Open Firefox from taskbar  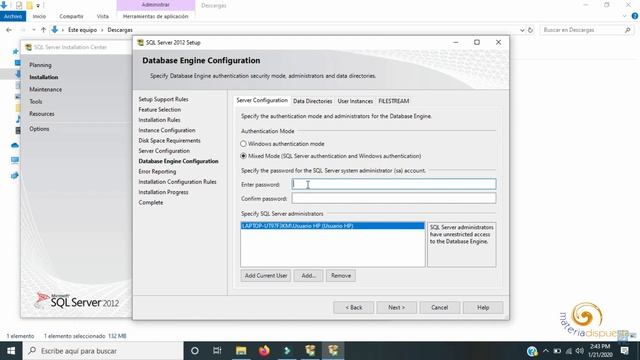(264, 351)
